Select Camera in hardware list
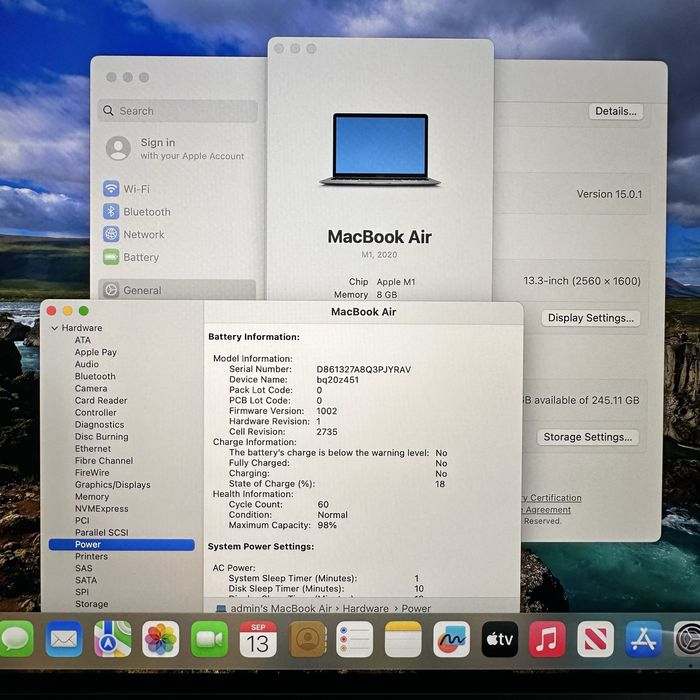Screen dimensions: 700x700 (91, 388)
